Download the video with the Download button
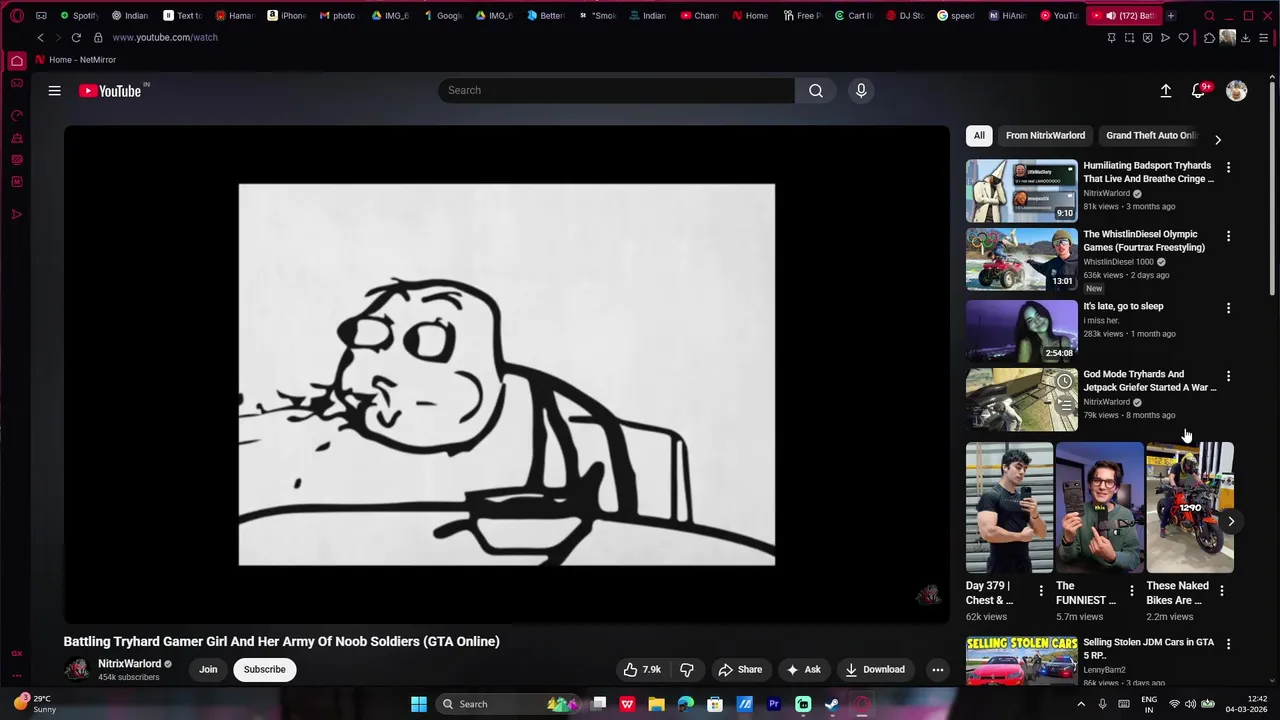Screen dimensions: 1280x720 click(x=875, y=670)
